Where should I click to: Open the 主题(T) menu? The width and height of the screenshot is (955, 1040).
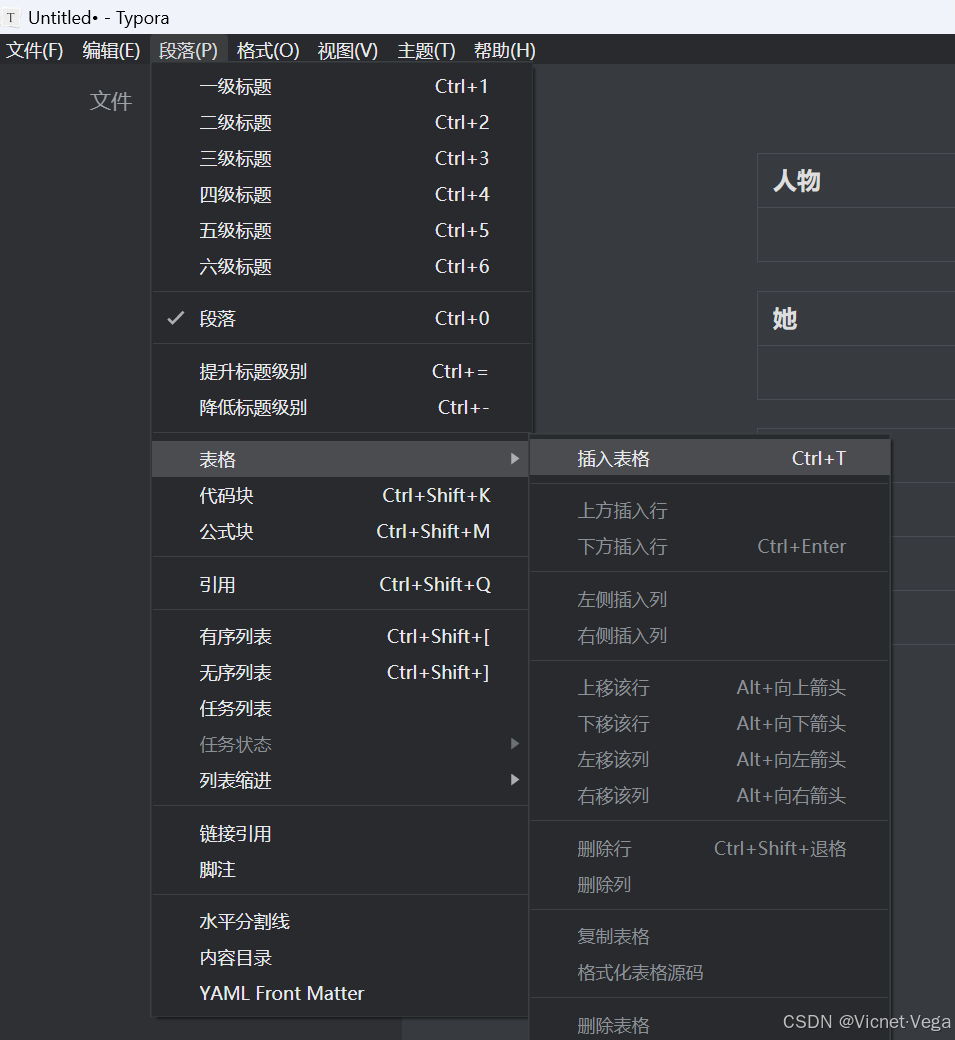coord(426,49)
